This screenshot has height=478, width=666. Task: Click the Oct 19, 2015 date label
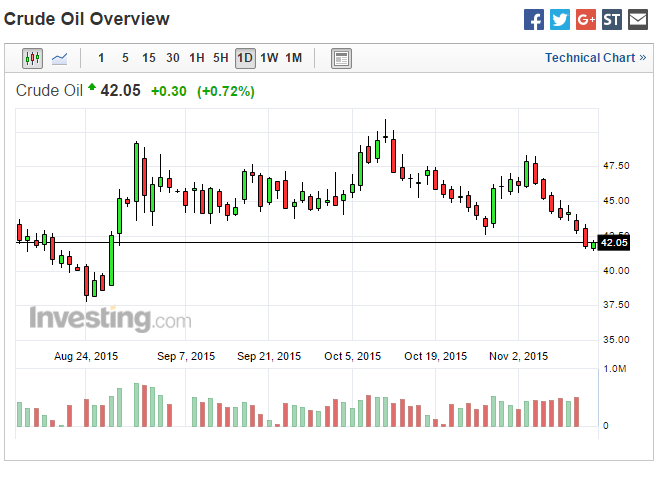pos(435,356)
